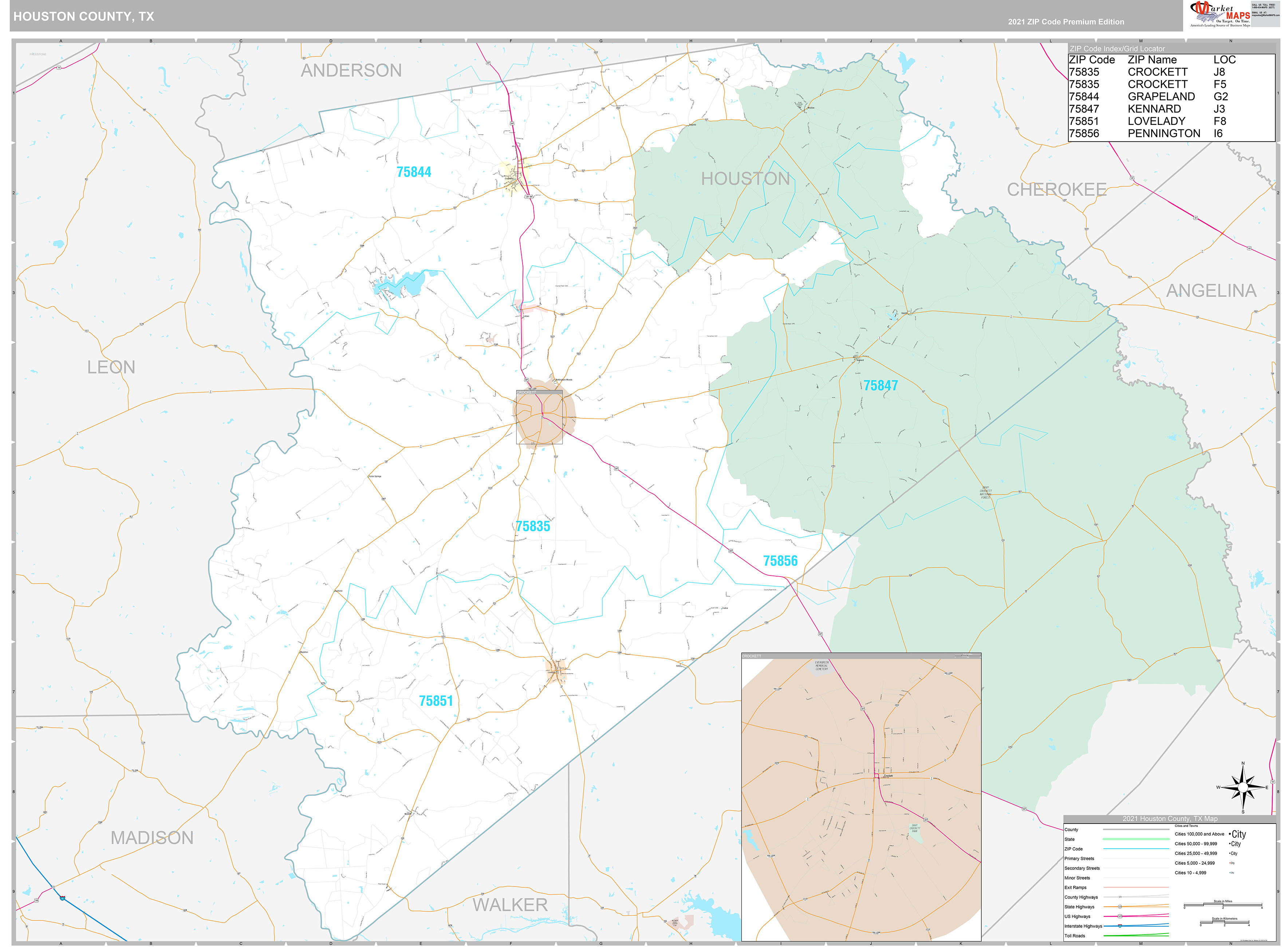Click the "Secondary Streets" legend entry
Screen dimensions: 1288x947
[1082, 868]
